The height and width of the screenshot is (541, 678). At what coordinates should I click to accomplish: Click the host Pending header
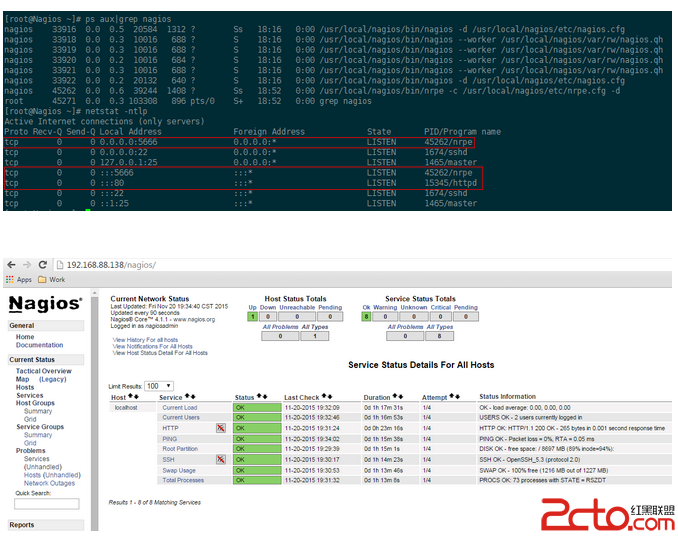coord(330,307)
